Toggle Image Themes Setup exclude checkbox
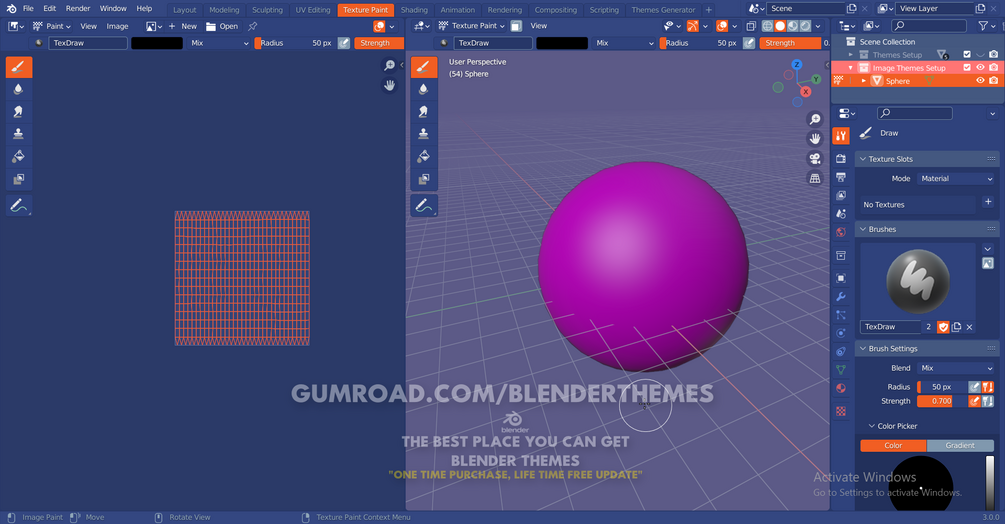The image size is (1005, 524). coord(967,67)
